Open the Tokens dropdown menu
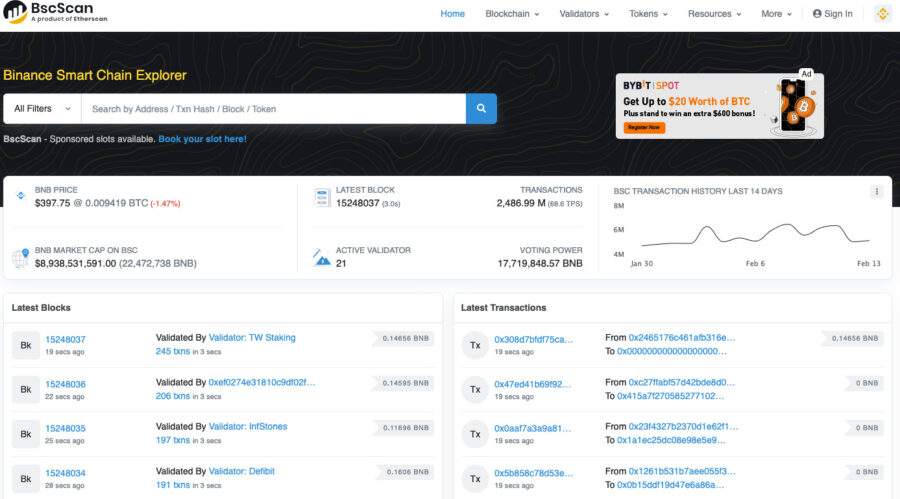 (x=649, y=14)
